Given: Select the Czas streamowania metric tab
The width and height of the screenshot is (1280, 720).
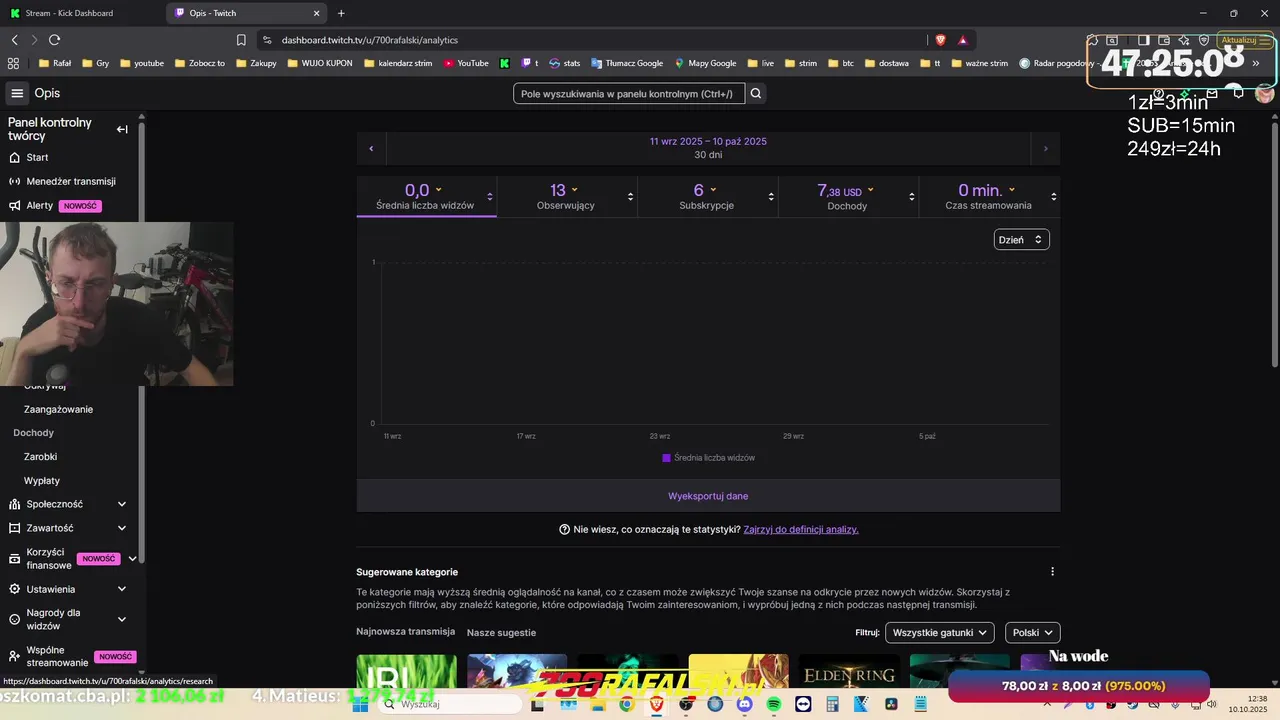Looking at the screenshot, I should click(x=989, y=196).
